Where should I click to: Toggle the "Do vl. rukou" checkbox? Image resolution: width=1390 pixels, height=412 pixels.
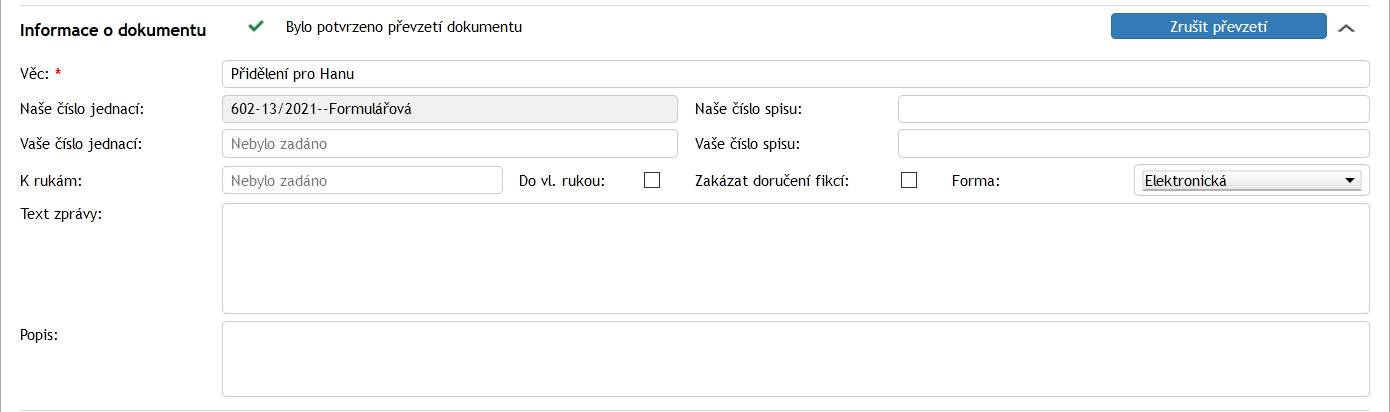[x=652, y=180]
